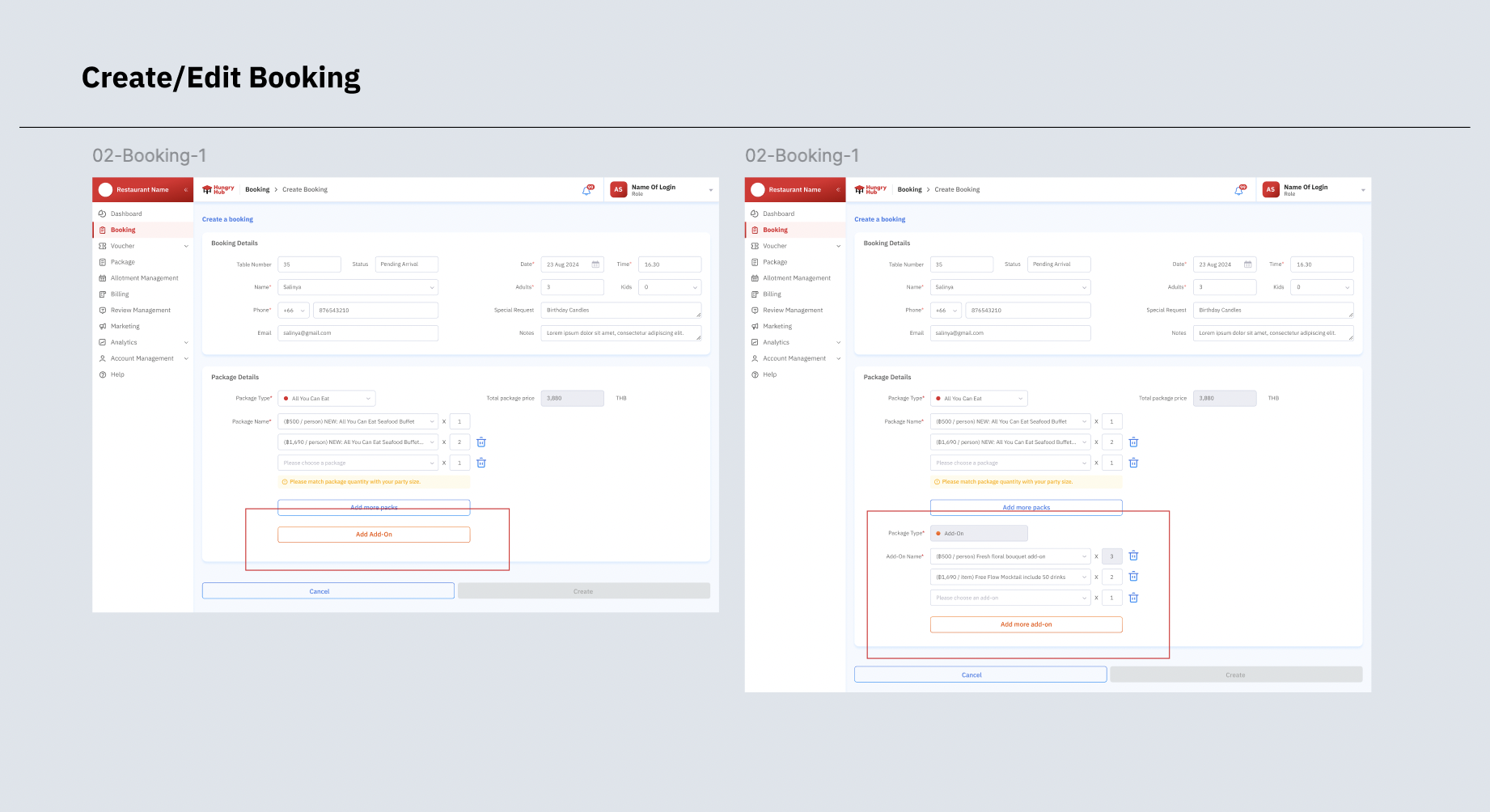Click the Dashboard icon in the right mockup sidebar
1490x812 pixels.
(x=754, y=214)
